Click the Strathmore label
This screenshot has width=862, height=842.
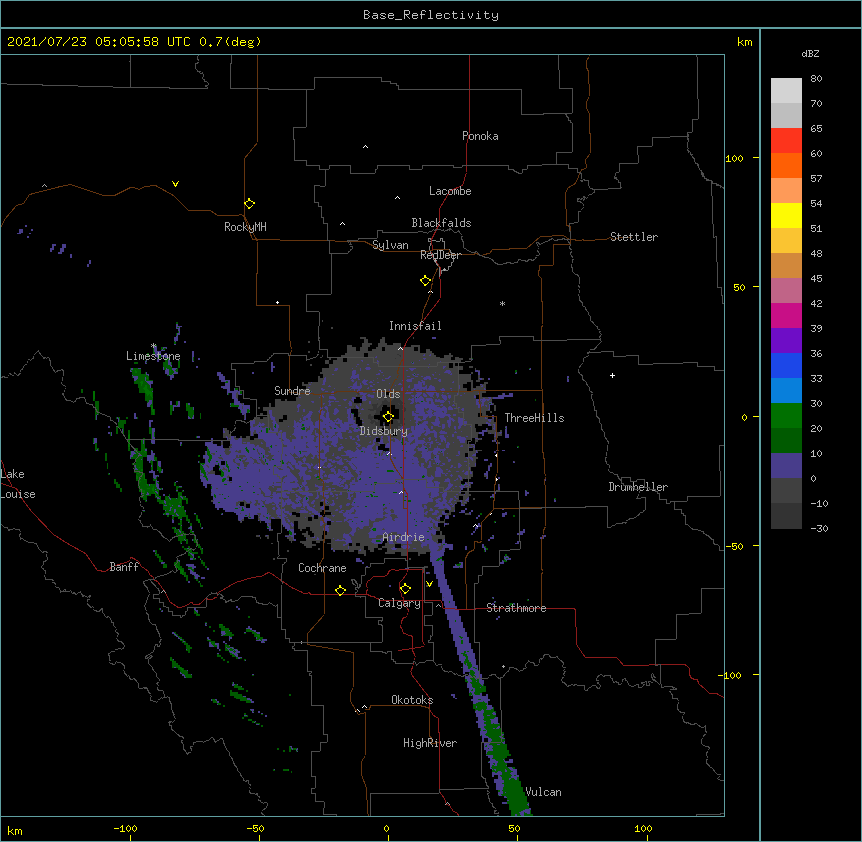click(516, 608)
